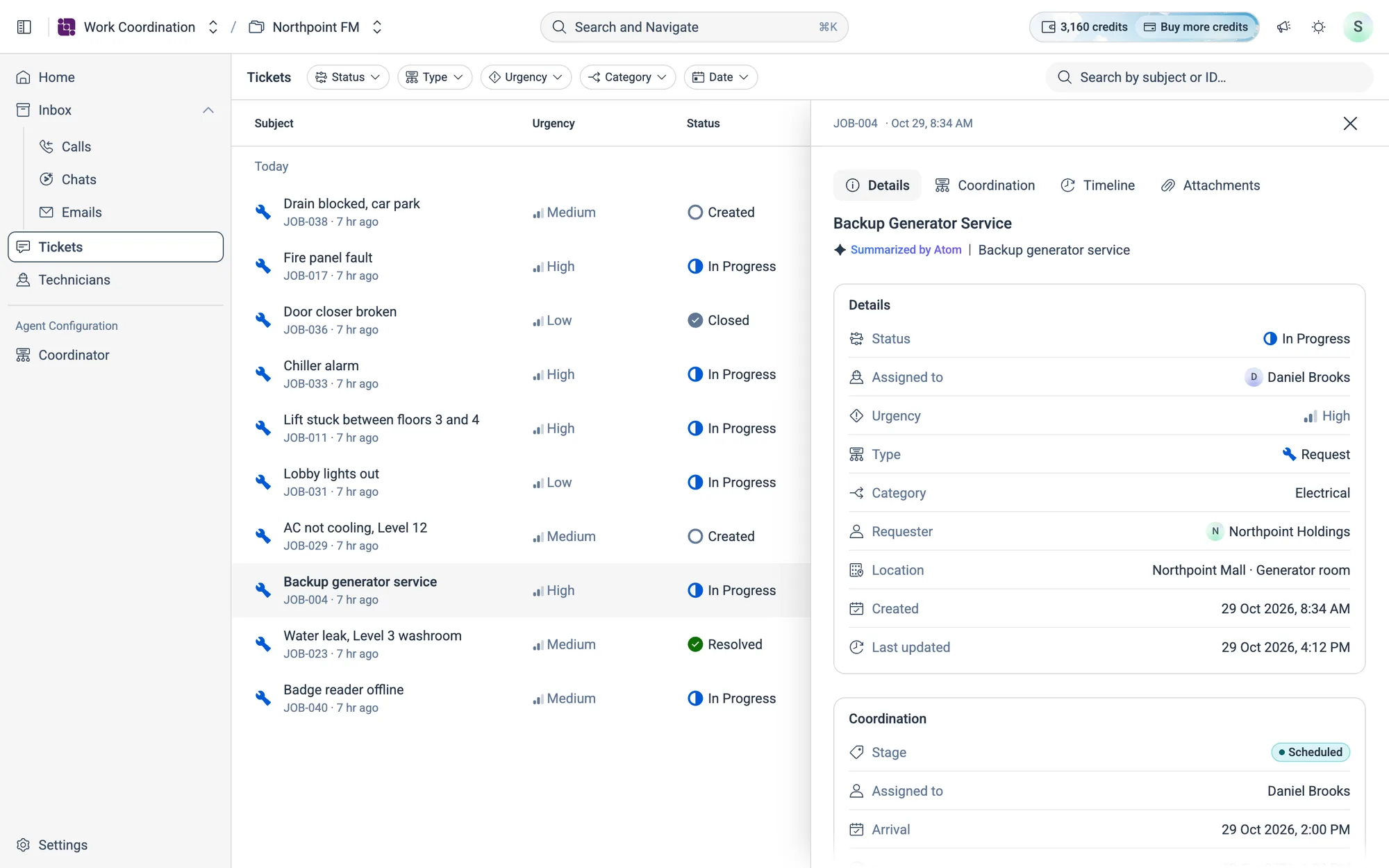Click the Search and Navigate field
1389x868 pixels.
pyautogui.click(x=694, y=27)
